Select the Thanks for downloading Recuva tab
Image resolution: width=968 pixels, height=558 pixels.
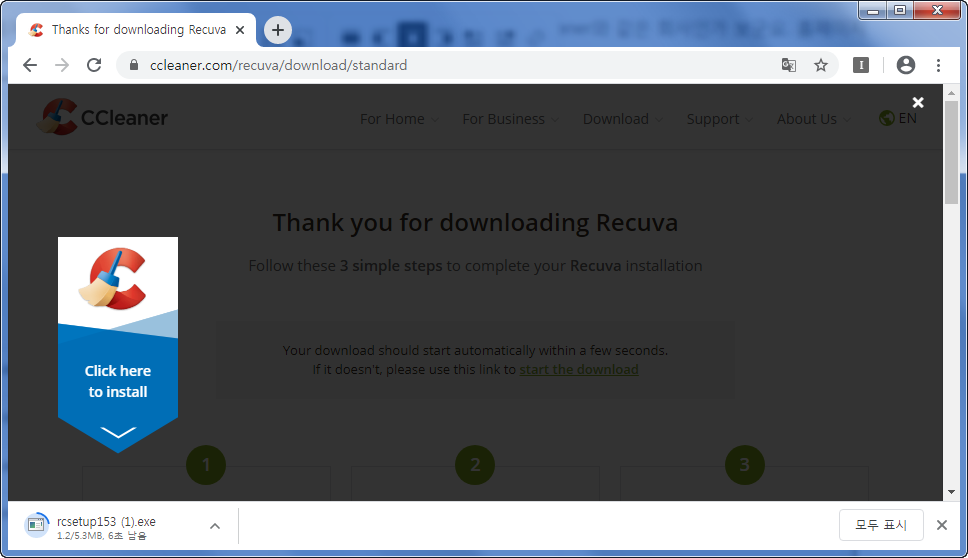(136, 30)
